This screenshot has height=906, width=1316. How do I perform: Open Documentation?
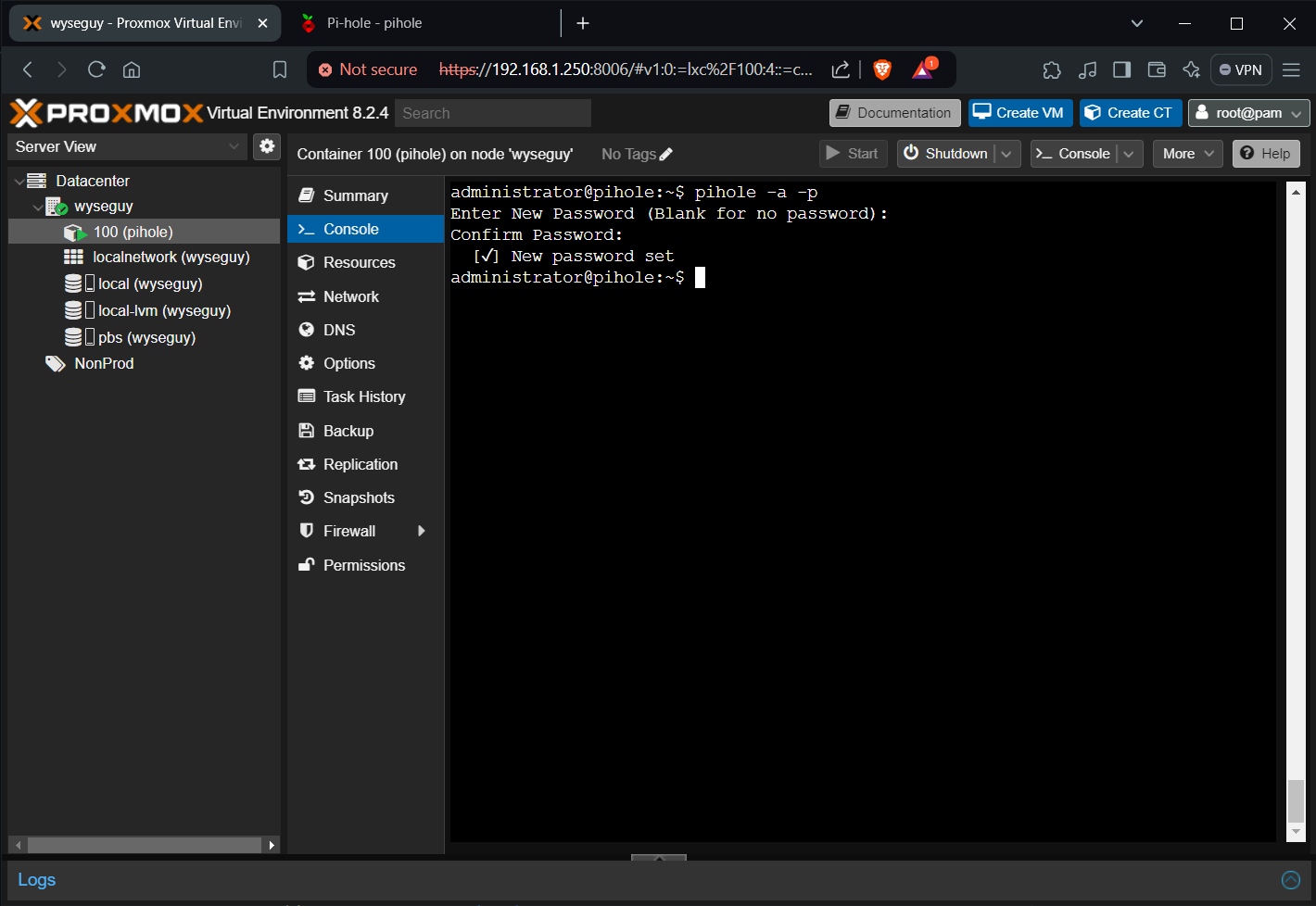(895, 113)
